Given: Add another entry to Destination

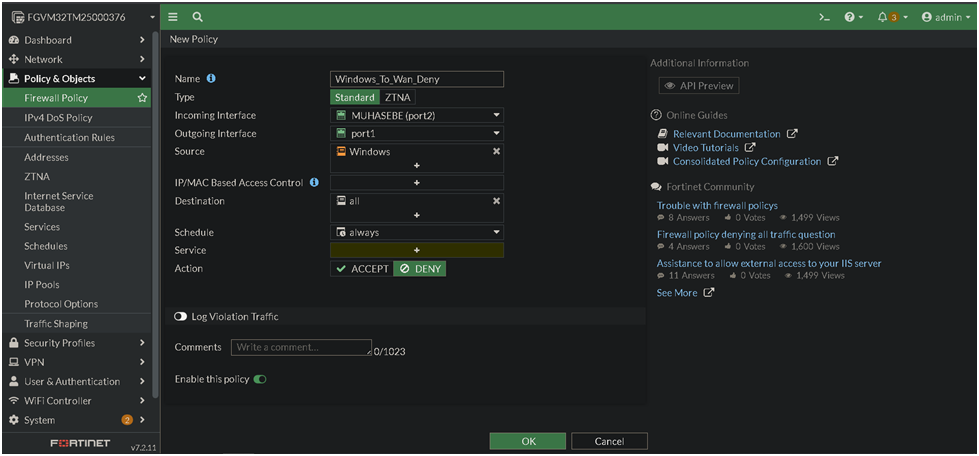Looking at the screenshot, I should 416,215.
